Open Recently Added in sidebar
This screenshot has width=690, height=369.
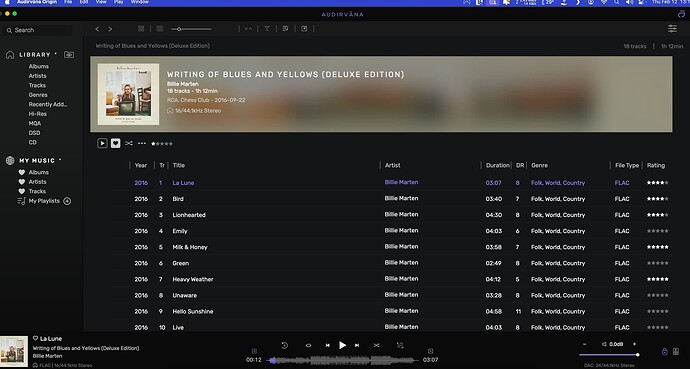tap(48, 105)
